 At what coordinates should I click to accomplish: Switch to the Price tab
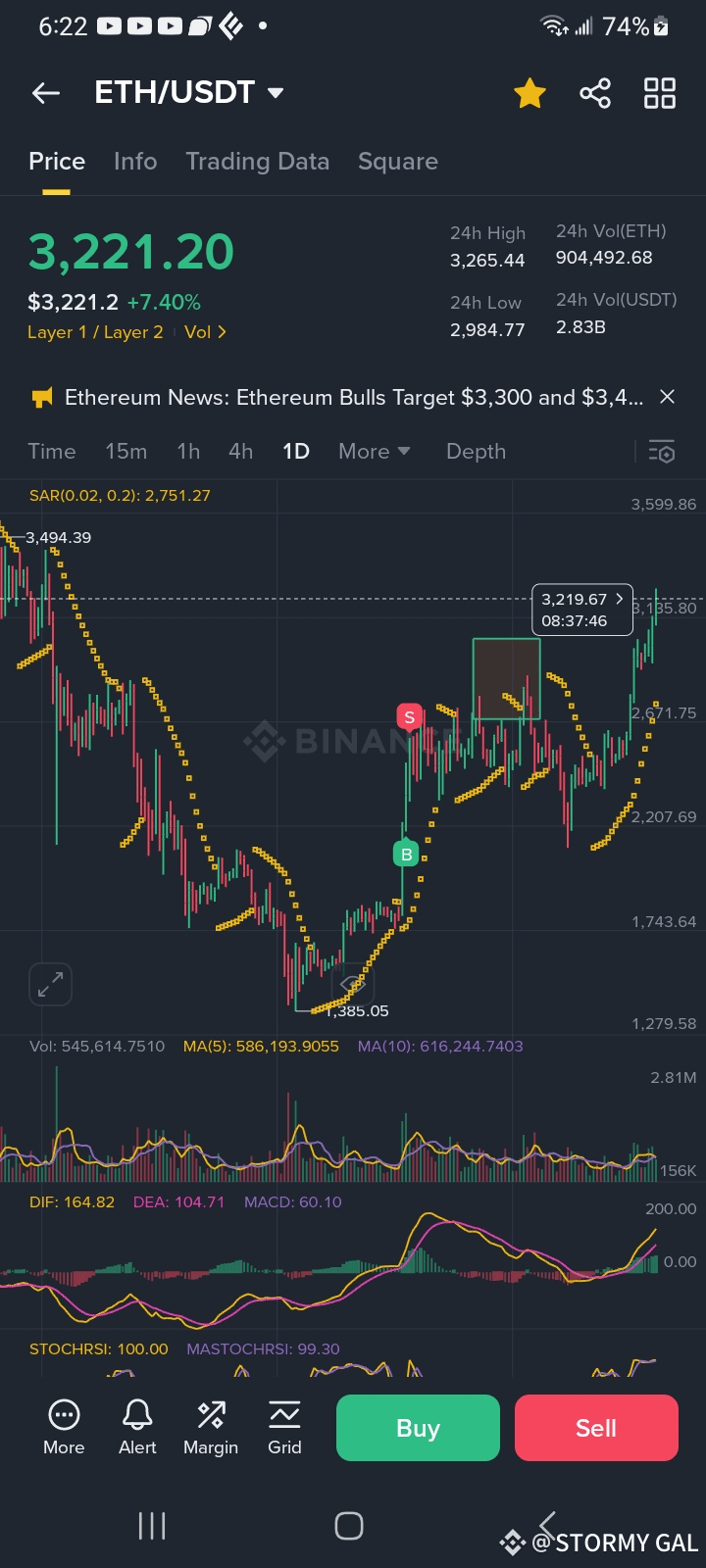[x=57, y=162]
